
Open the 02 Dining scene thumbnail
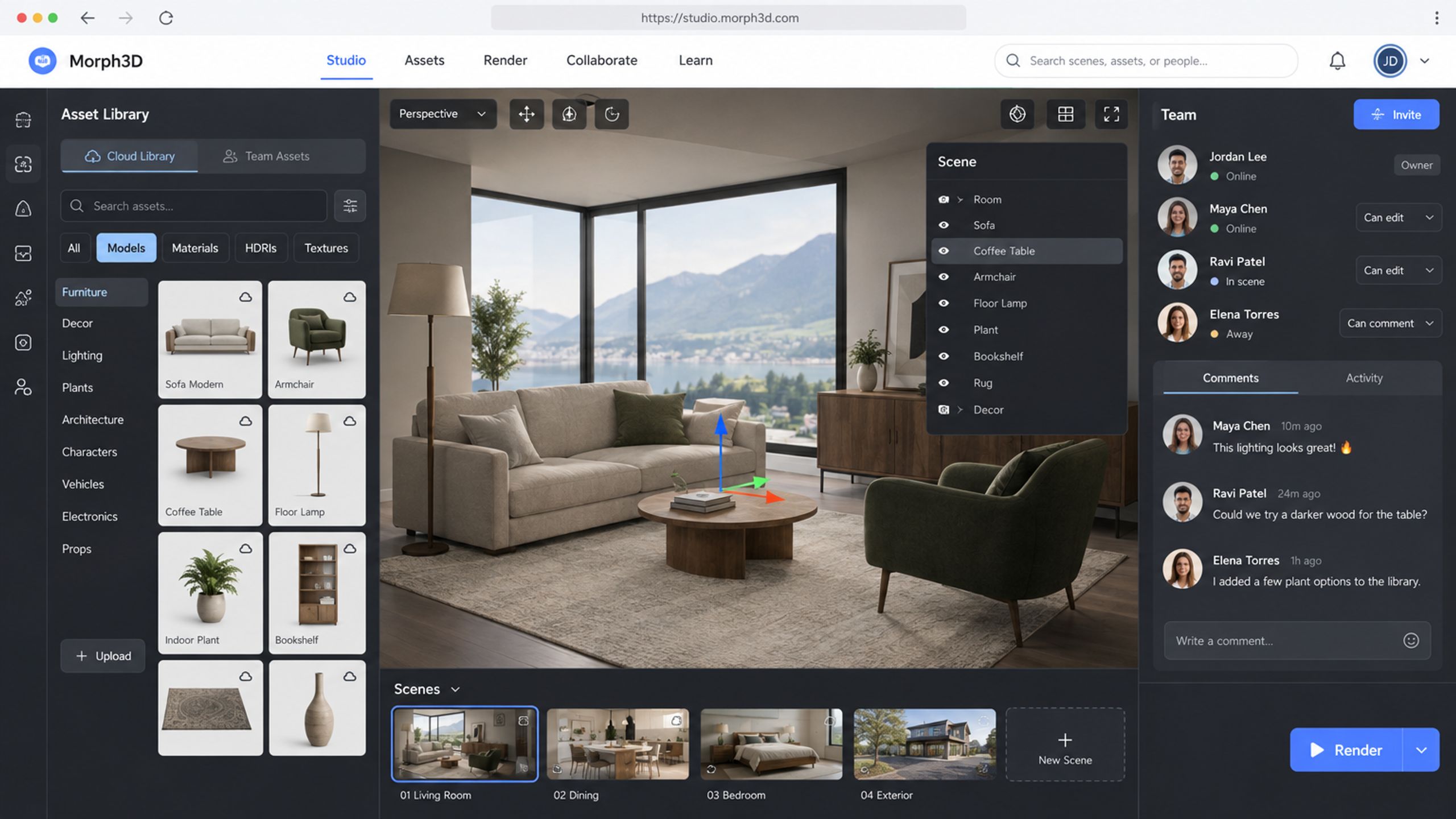click(618, 744)
